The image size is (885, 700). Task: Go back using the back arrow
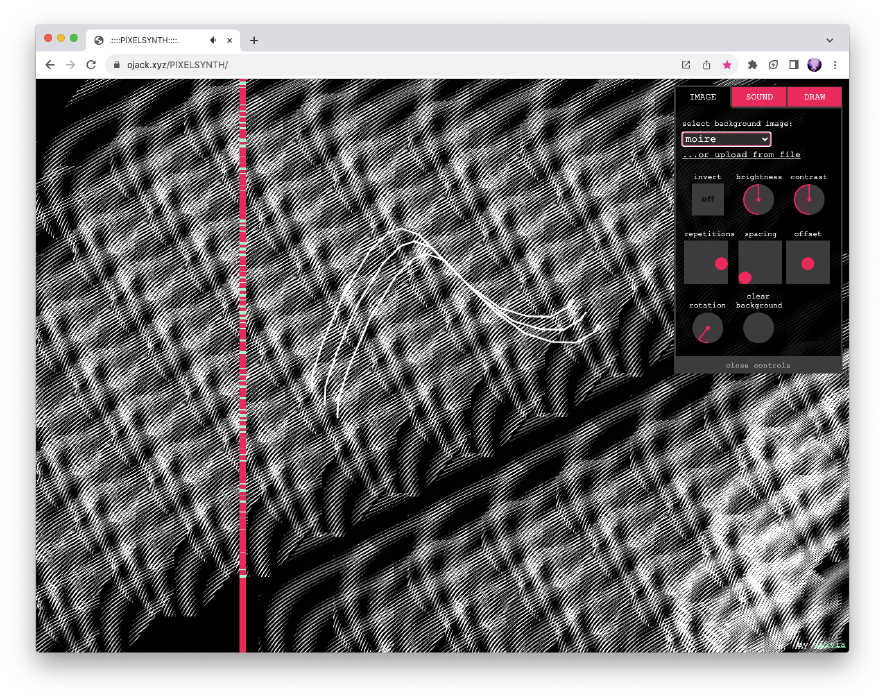[50, 65]
